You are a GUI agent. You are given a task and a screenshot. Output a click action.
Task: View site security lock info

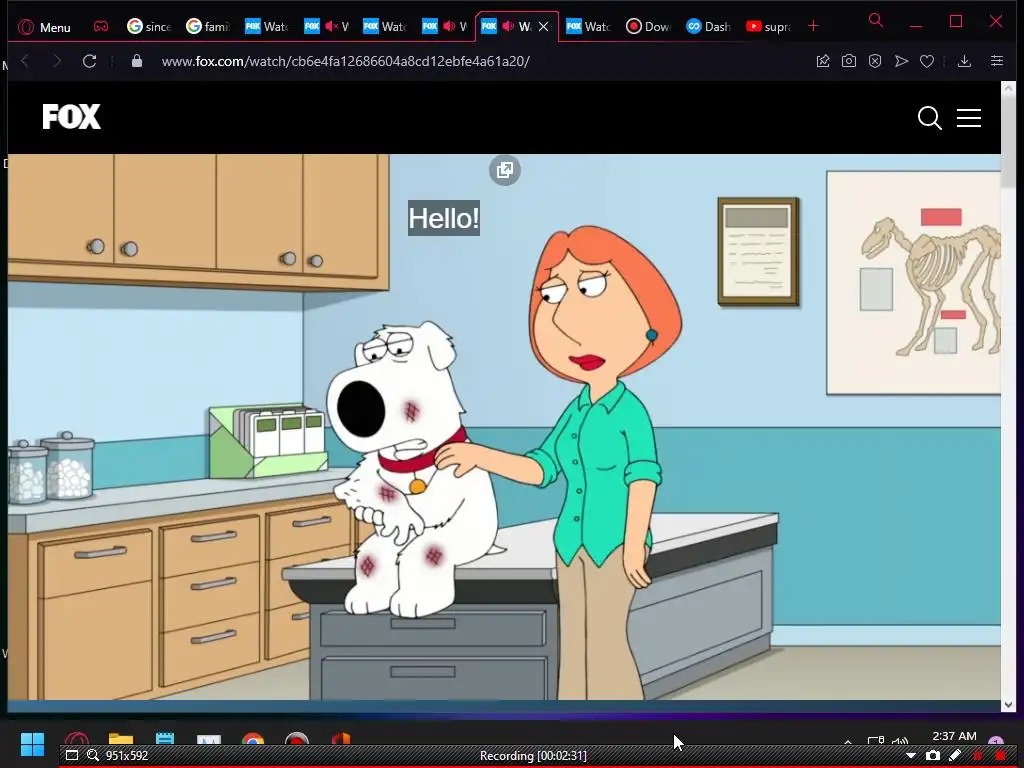click(x=136, y=61)
